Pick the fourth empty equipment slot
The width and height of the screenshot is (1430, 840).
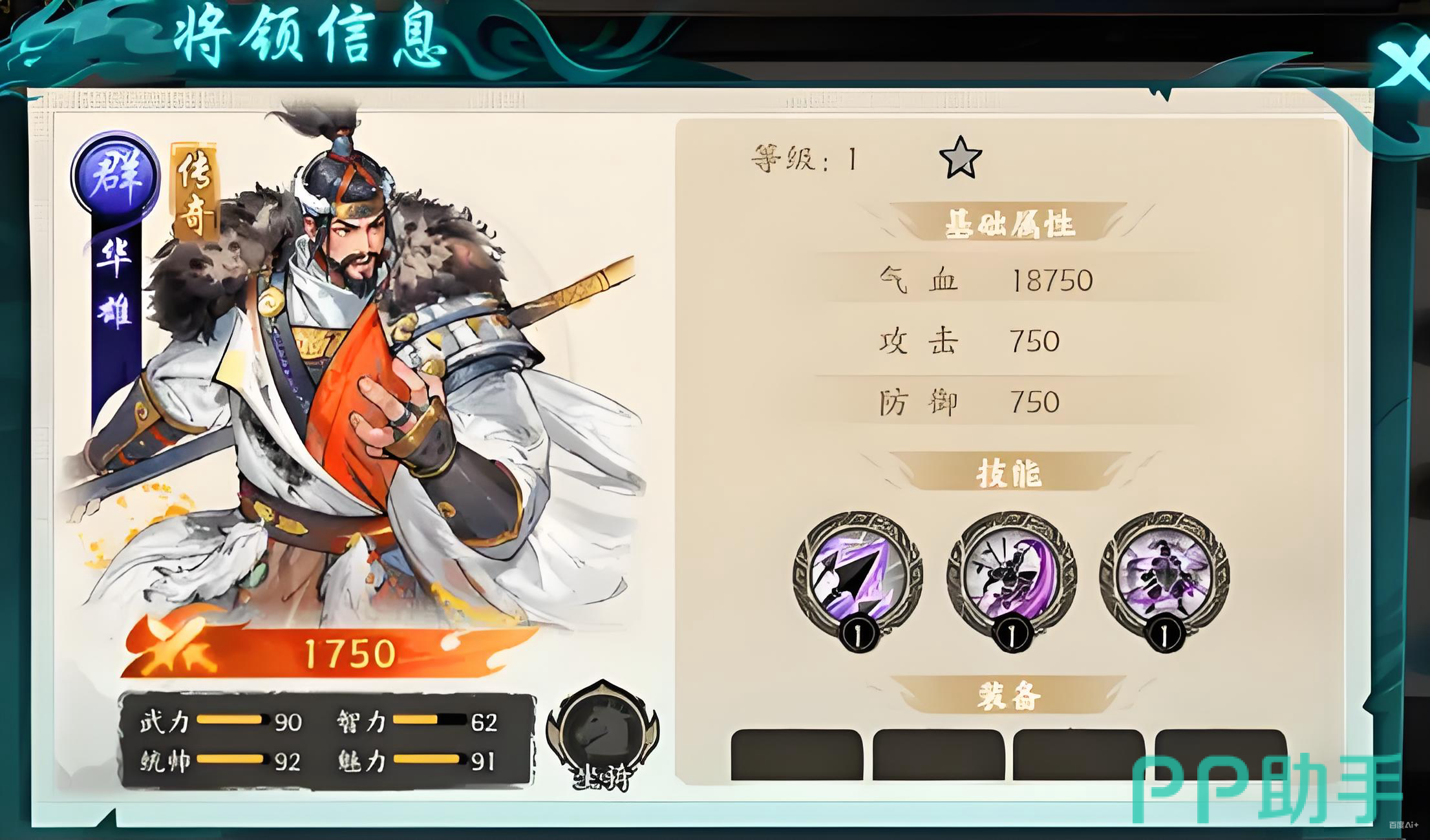click(x=1220, y=755)
